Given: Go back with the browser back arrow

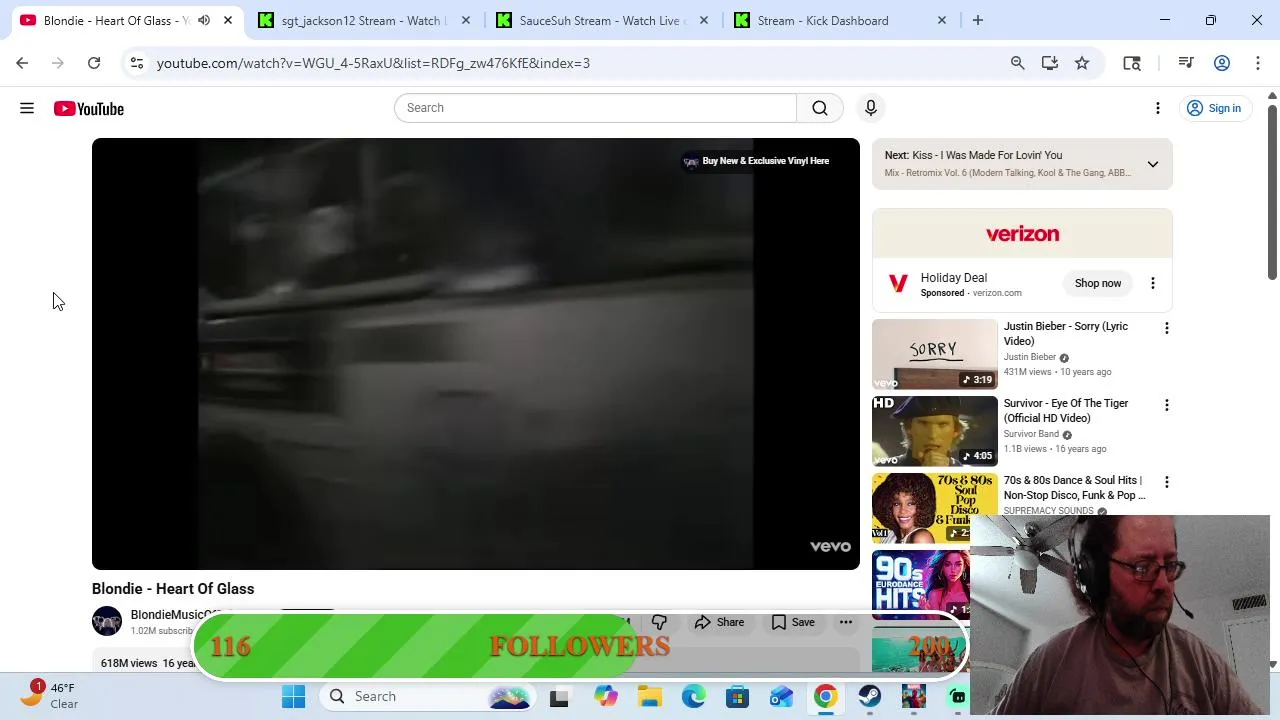Looking at the screenshot, I should (22, 63).
